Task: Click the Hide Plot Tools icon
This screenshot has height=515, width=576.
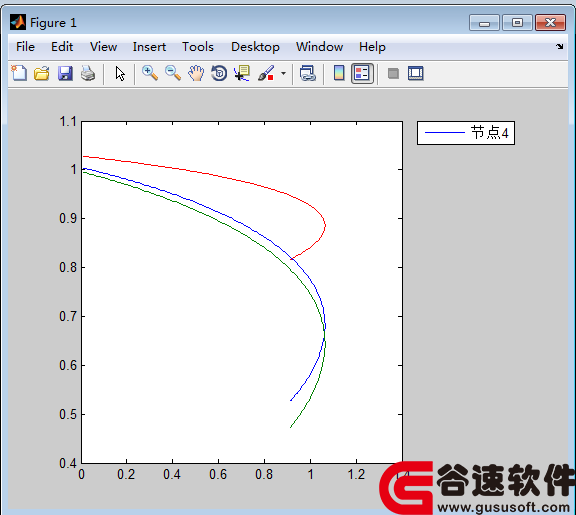Action: pos(393,73)
